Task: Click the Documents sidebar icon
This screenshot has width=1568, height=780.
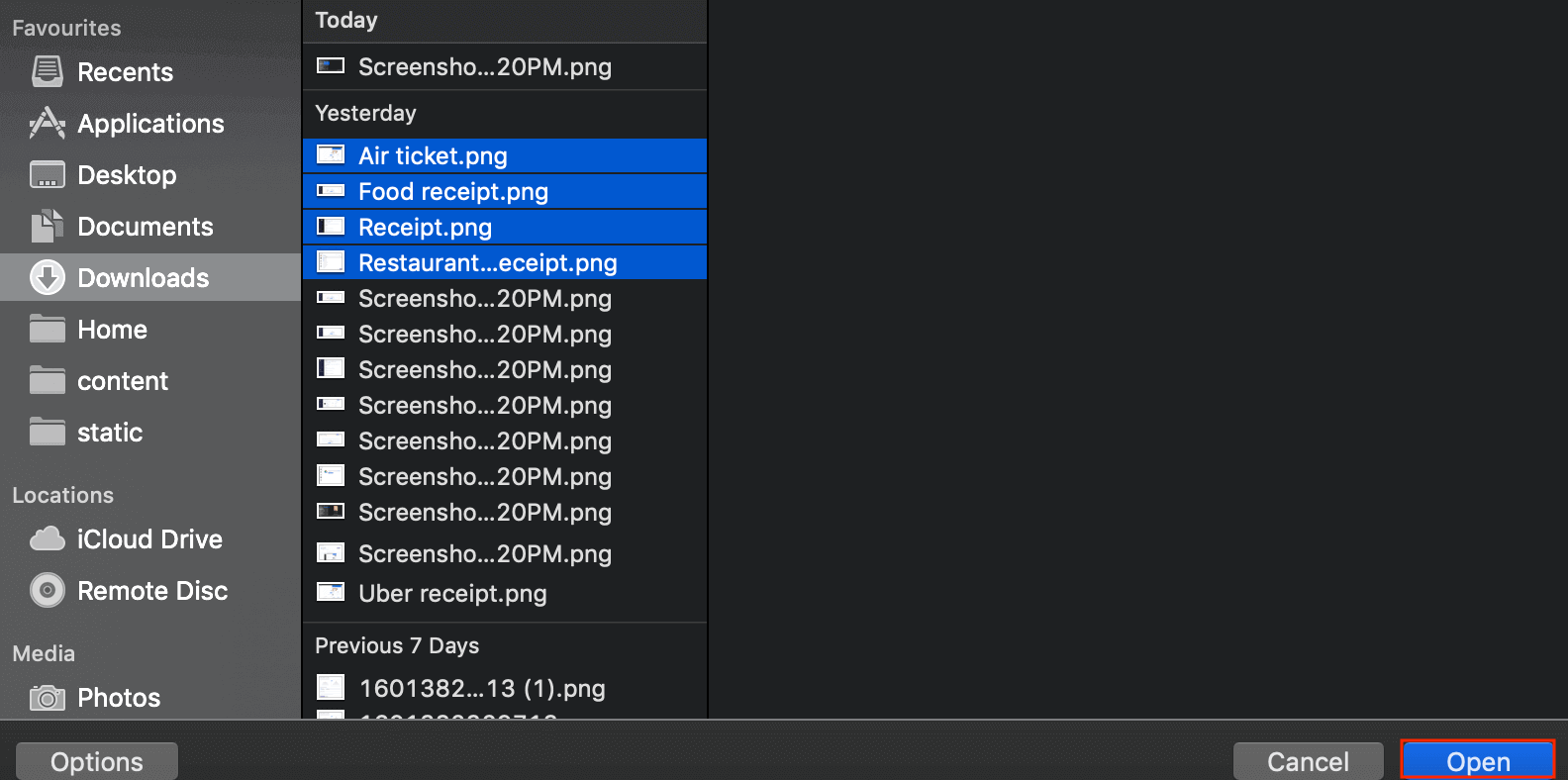Action: pos(47,226)
